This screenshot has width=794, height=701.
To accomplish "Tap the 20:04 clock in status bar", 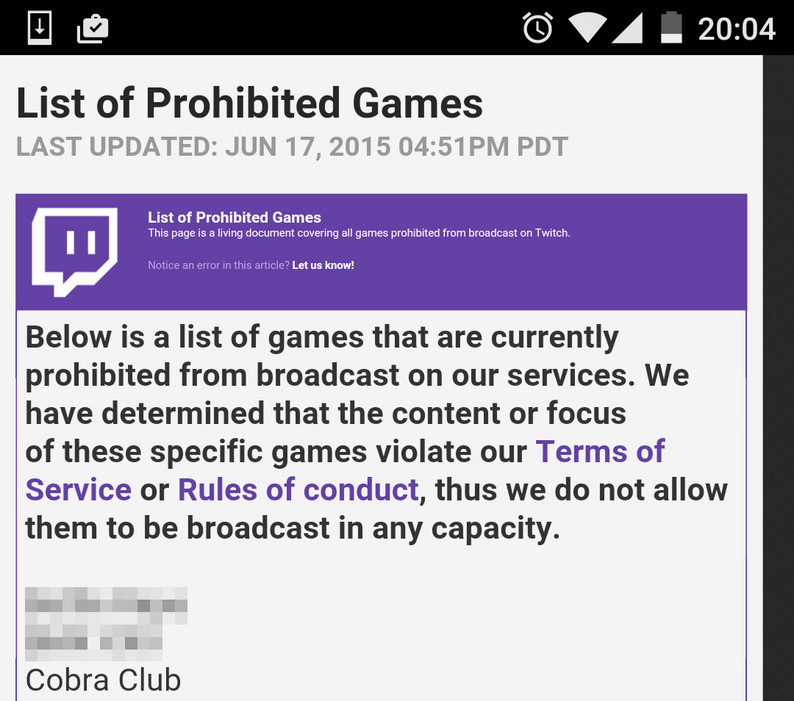I will (x=736, y=28).
